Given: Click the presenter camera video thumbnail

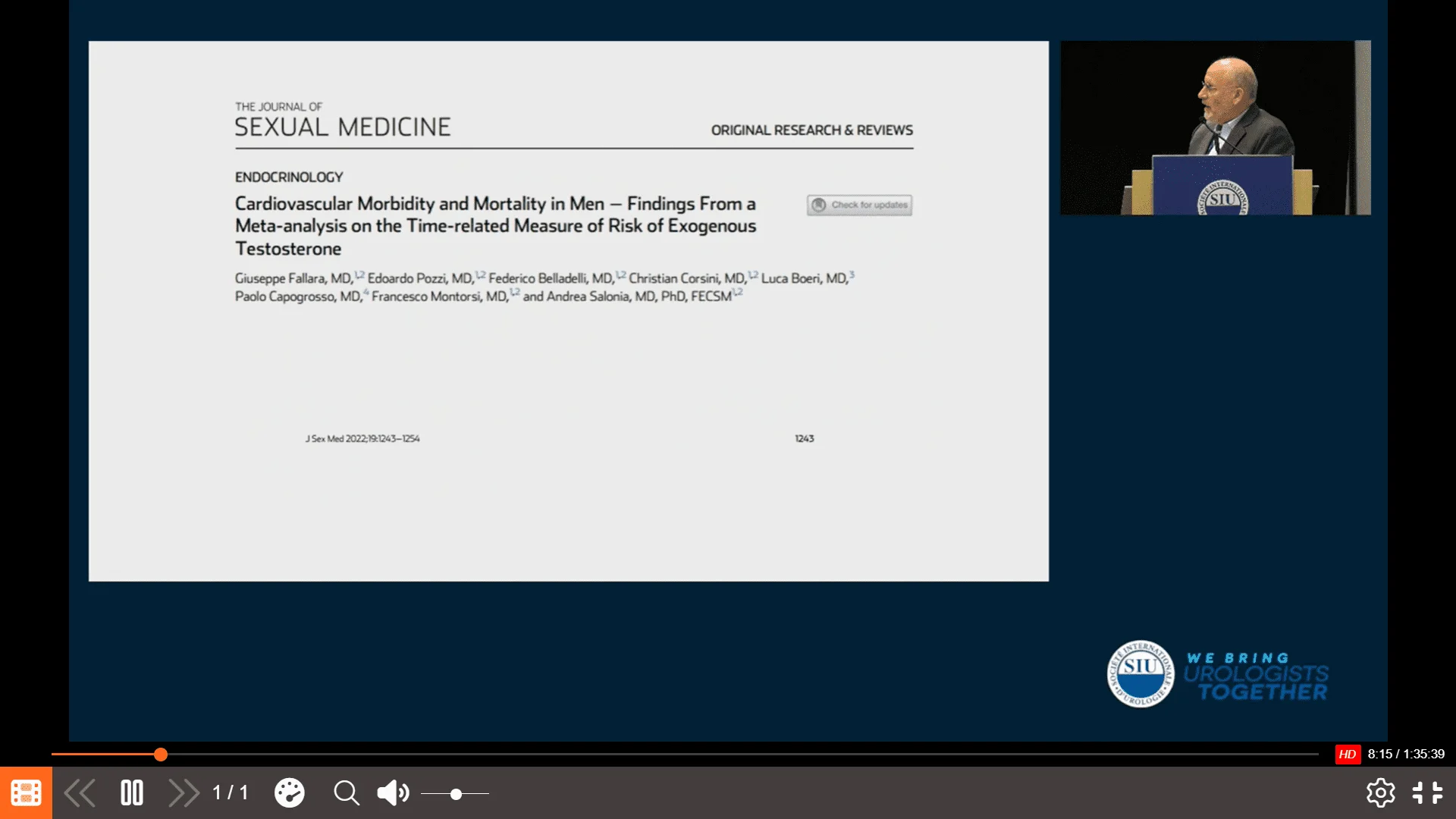Looking at the screenshot, I should click(1215, 127).
